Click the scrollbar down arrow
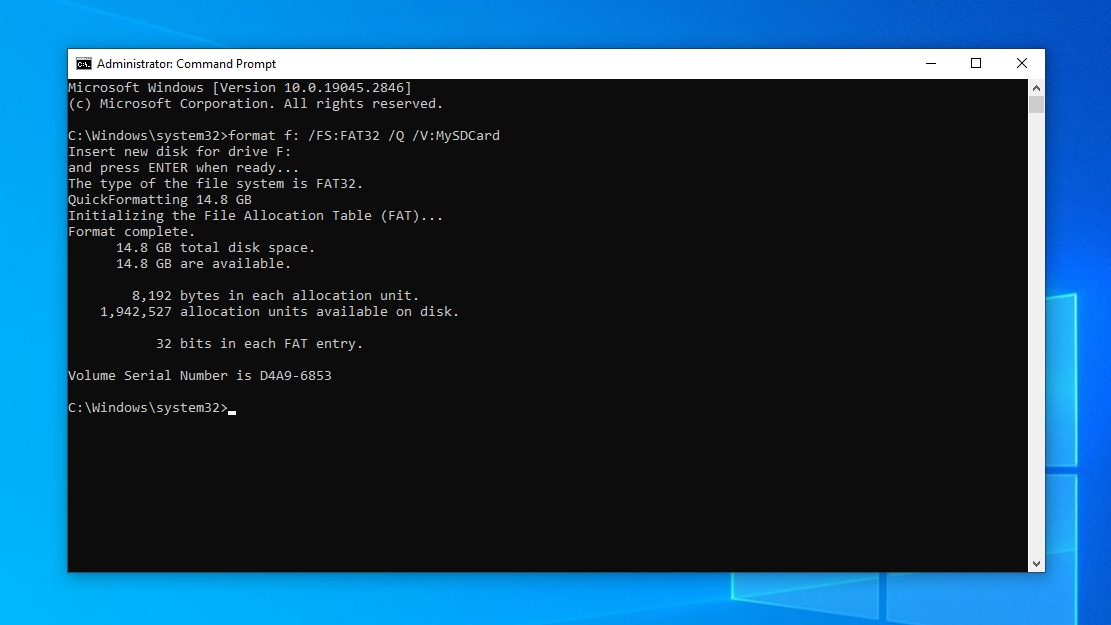Screen dimensions: 1111x625 click(1037, 564)
